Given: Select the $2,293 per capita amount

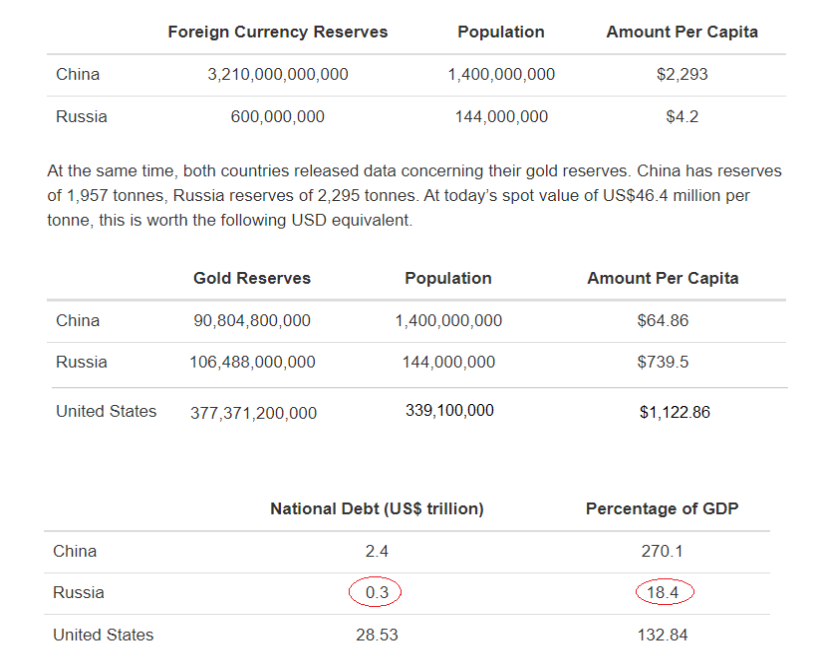Looking at the screenshot, I should [x=682, y=75].
